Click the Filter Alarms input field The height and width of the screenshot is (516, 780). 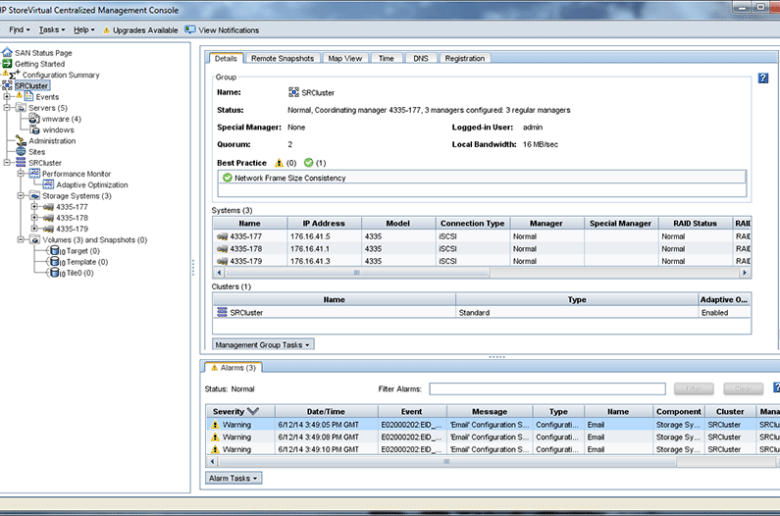[547, 389]
